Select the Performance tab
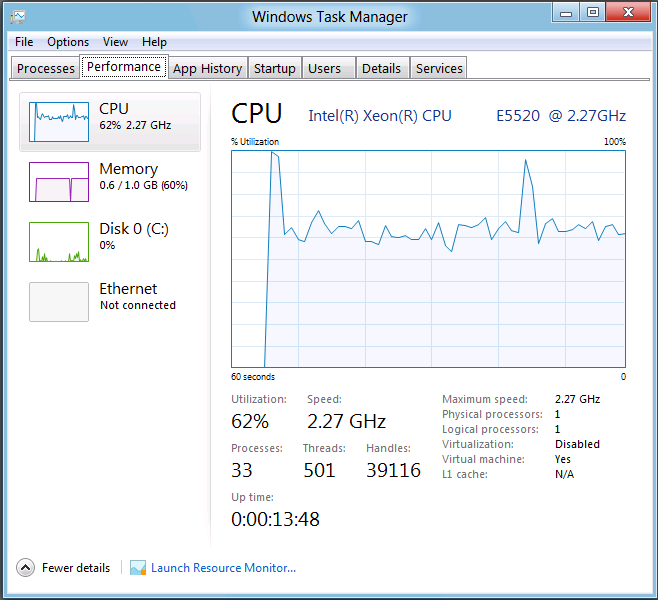This screenshot has width=658, height=600. tap(124, 67)
